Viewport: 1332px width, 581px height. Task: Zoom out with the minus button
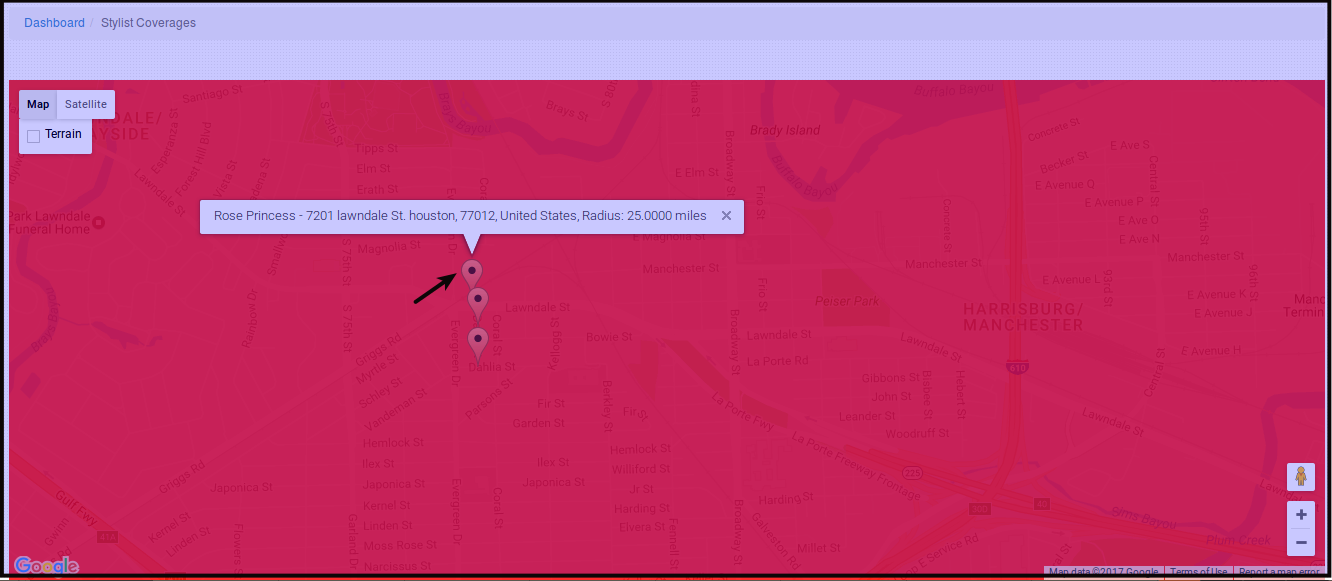(x=1301, y=542)
